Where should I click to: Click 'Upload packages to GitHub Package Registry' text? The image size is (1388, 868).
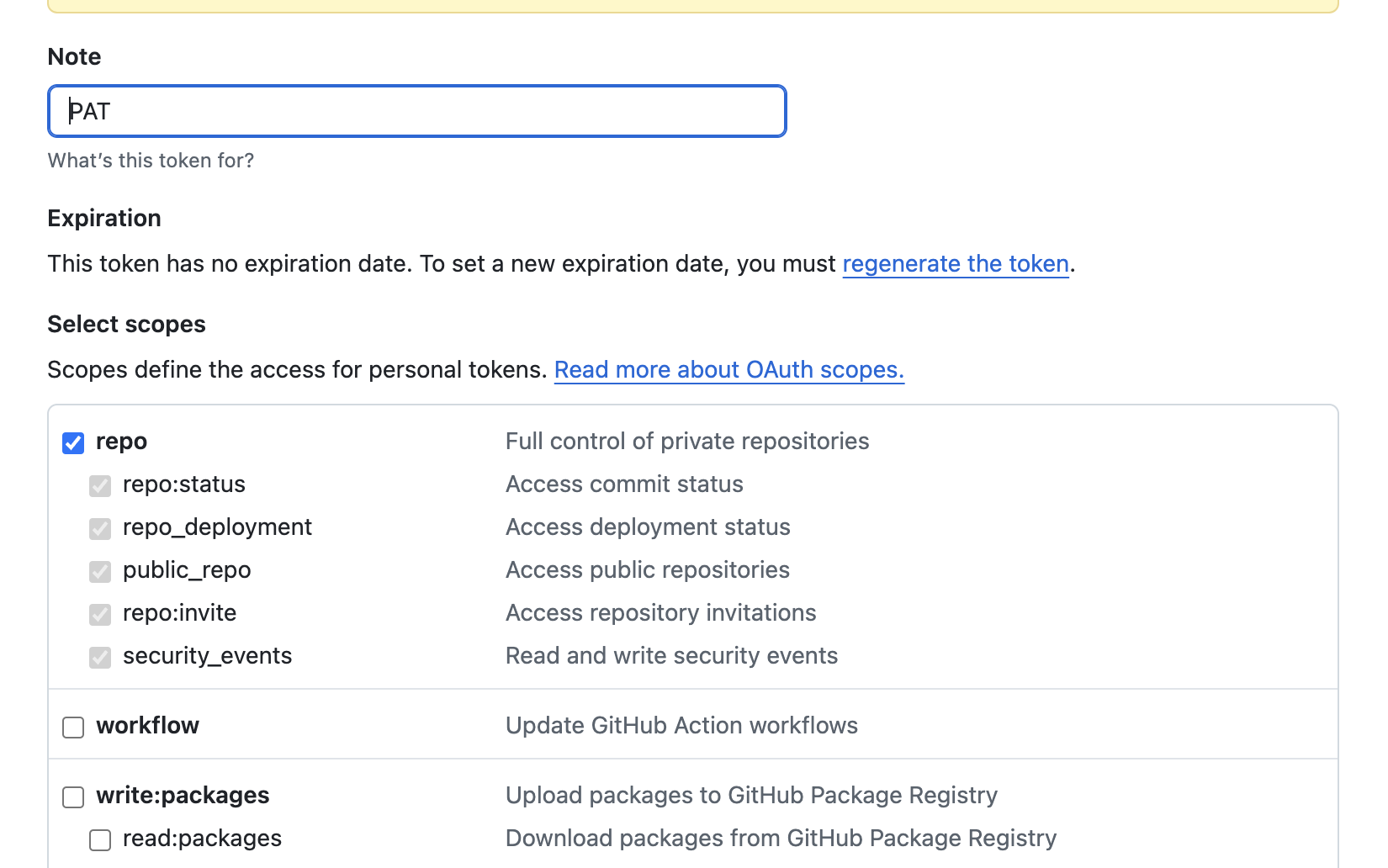tap(750, 796)
